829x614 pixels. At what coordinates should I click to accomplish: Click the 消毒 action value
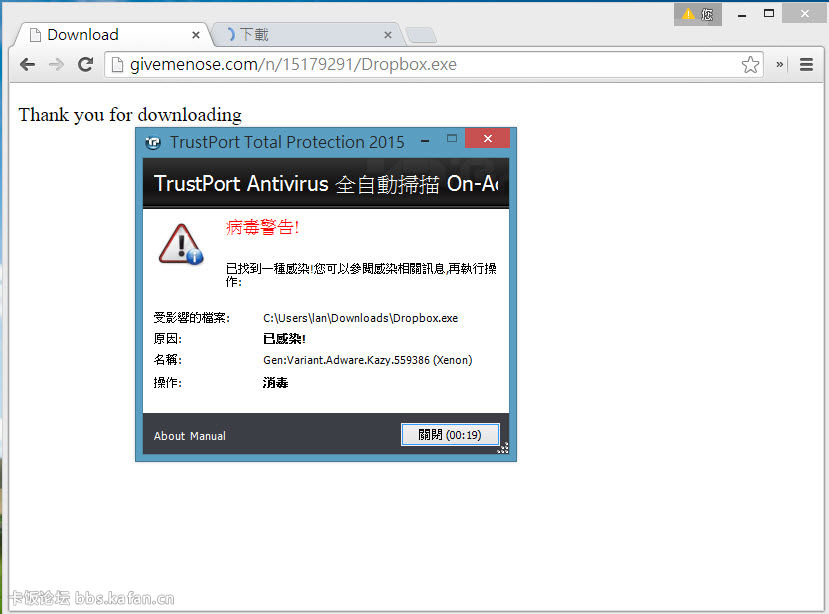click(275, 383)
